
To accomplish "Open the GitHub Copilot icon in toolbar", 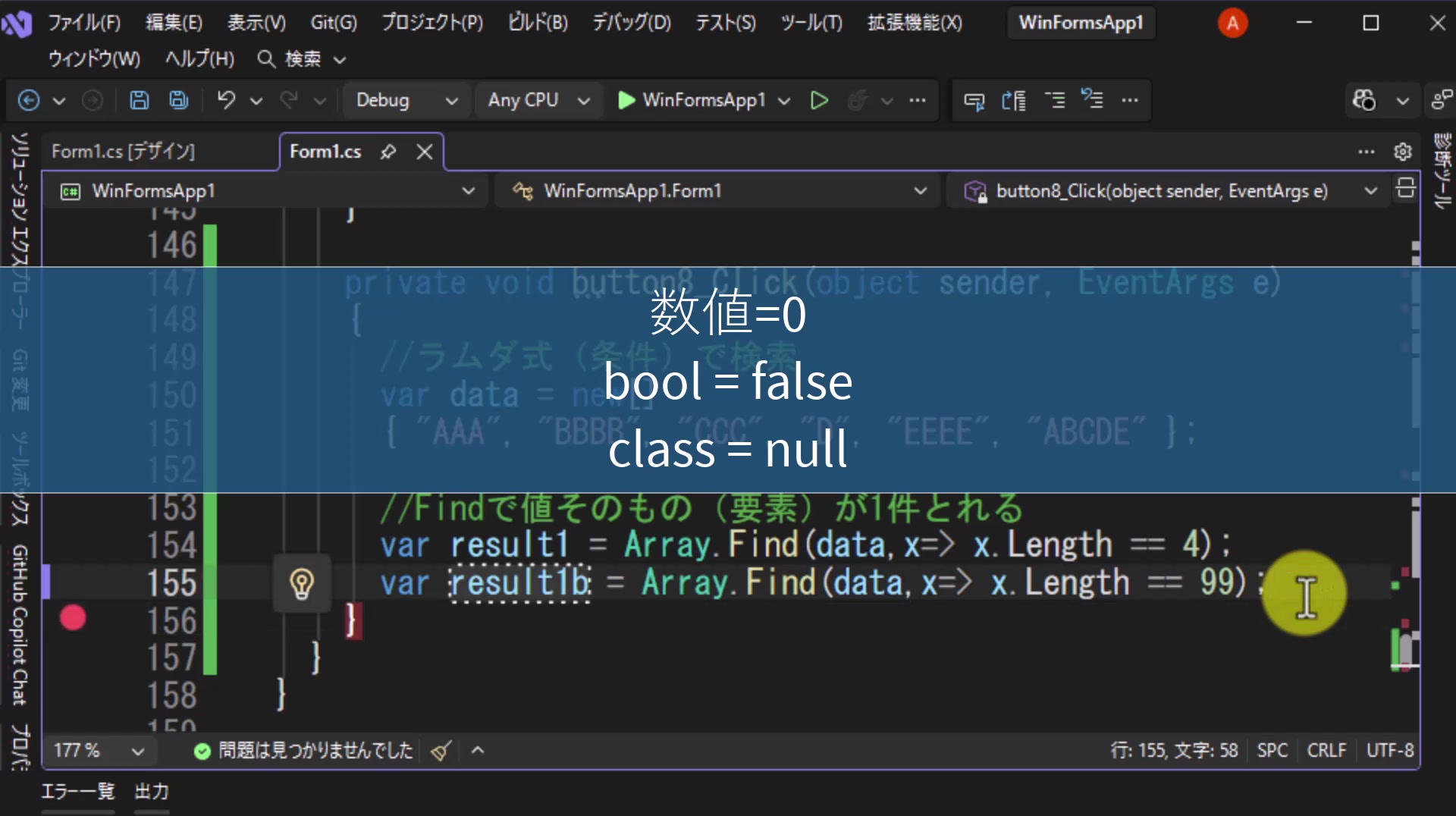I will coord(1364,100).
